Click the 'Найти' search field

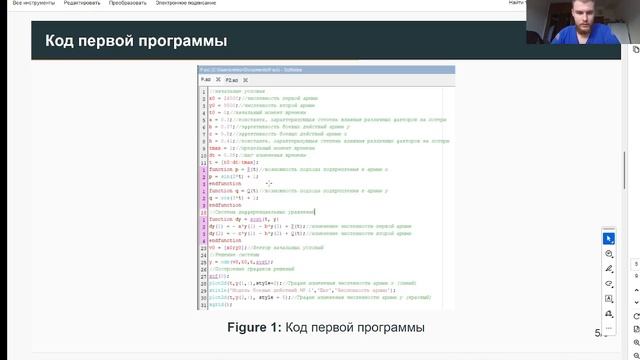[517, 3]
